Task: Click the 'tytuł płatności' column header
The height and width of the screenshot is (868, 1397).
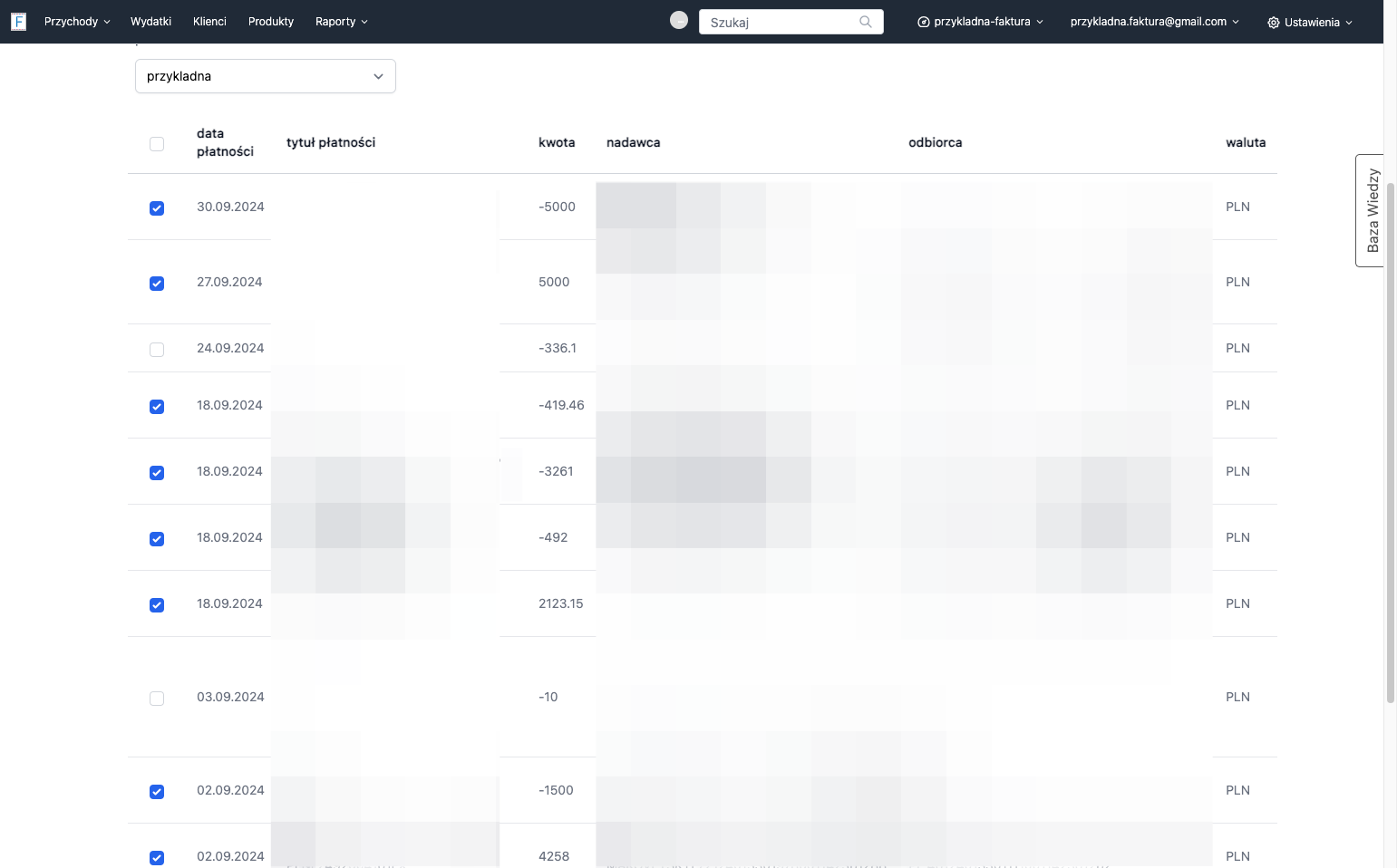Action: click(331, 142)
